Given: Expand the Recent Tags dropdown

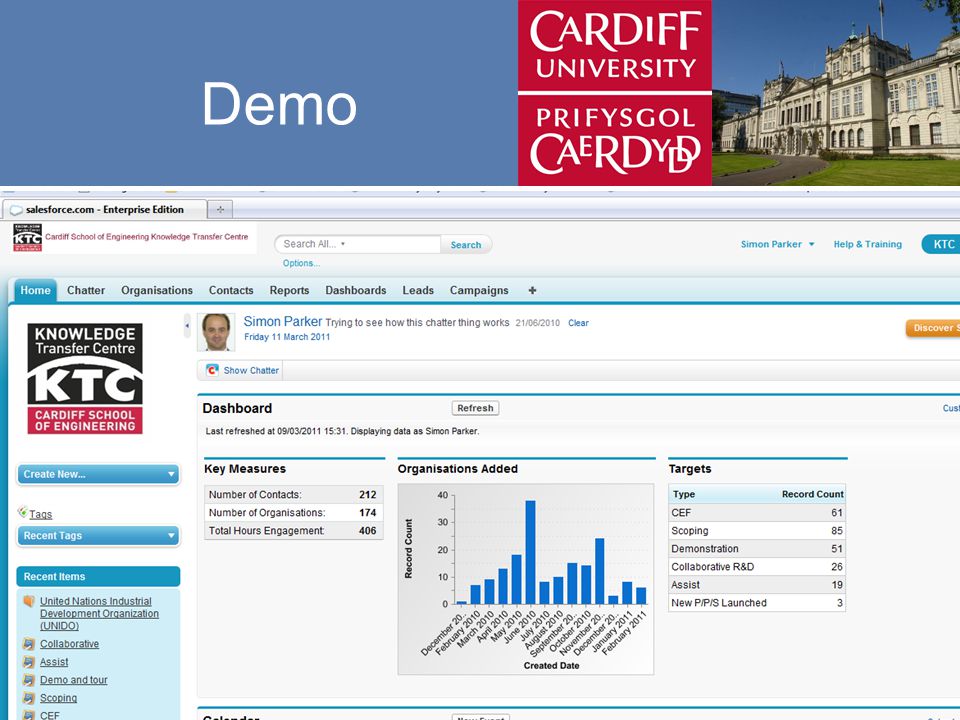Looking at the screenshot, I should coord(98,536).
